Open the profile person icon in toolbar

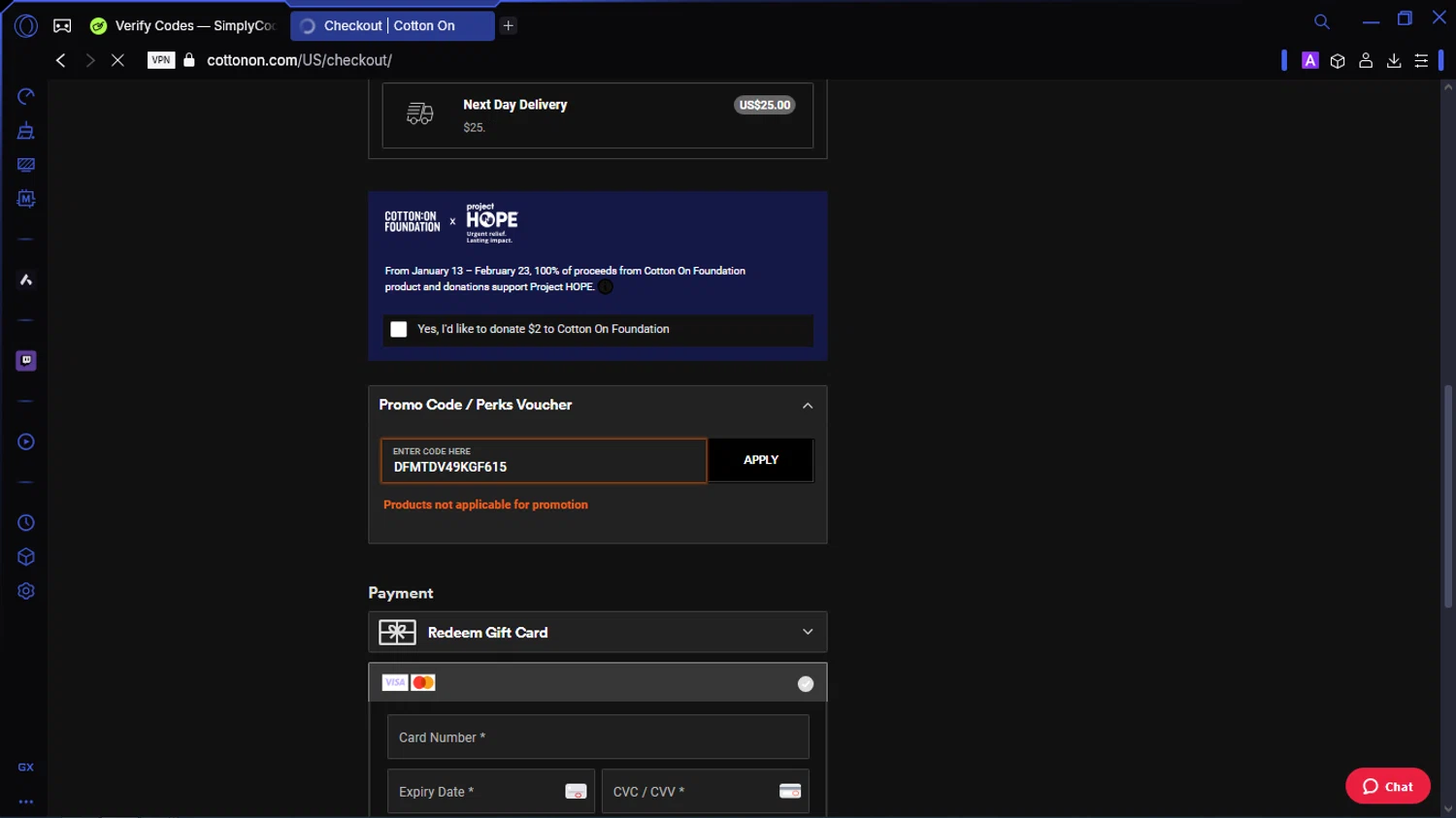(x=1366, y=61)
